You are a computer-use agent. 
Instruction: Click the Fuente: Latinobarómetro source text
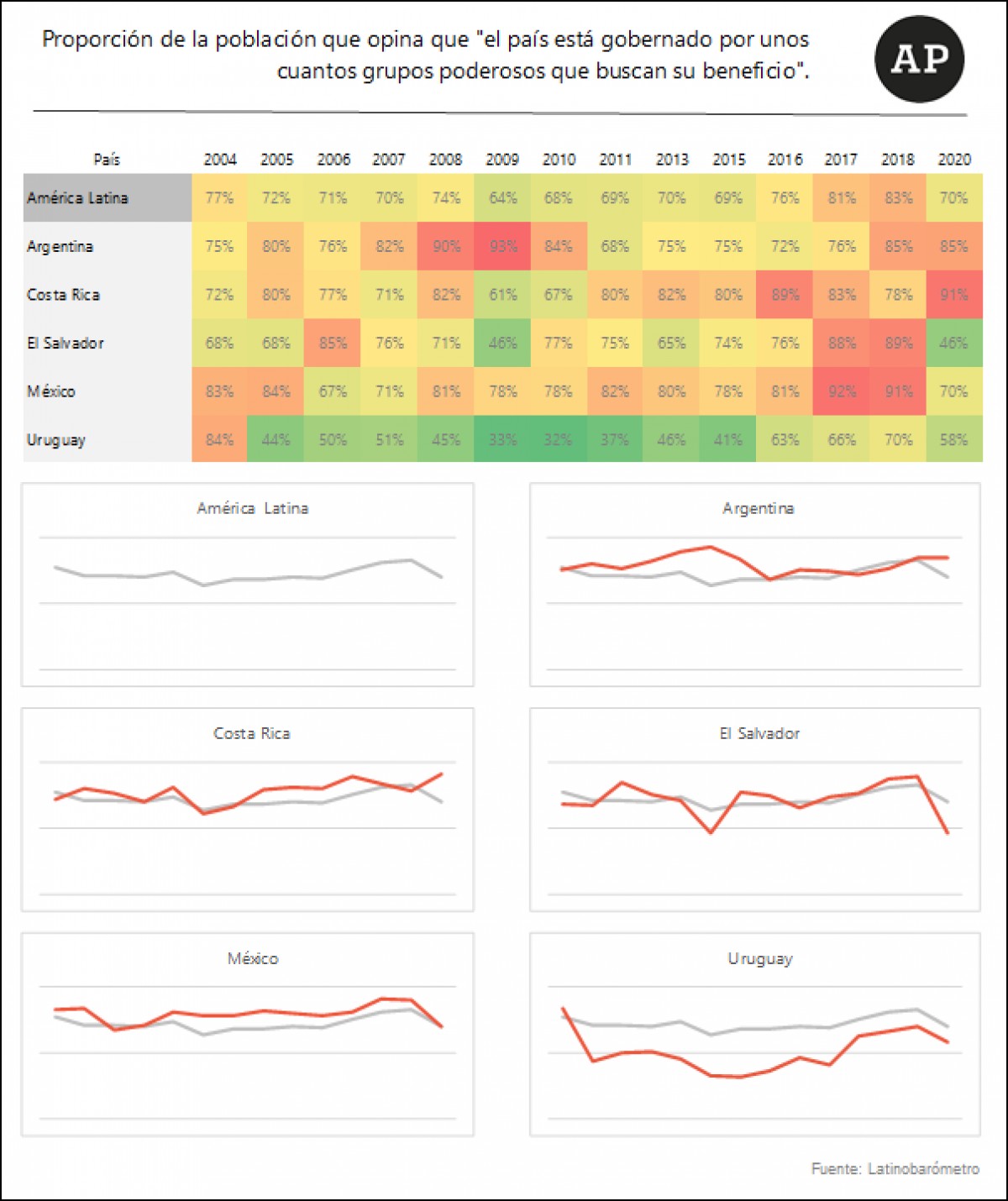click(x=895, y=1168)
